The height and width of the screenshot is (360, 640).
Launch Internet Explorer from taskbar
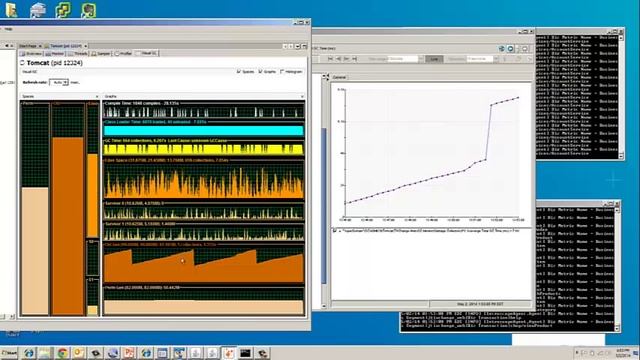29,353
